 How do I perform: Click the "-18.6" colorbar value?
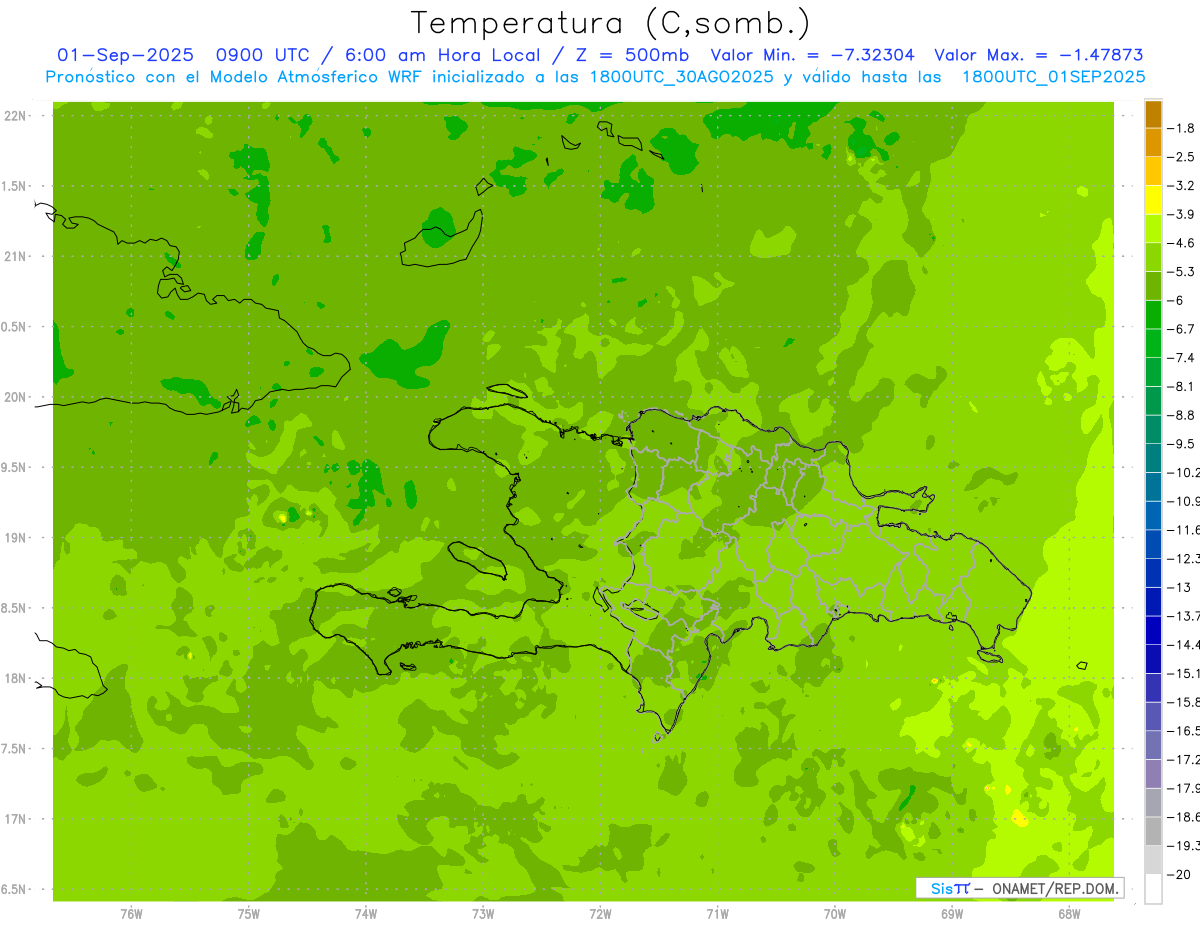[x=1184, y=817]
